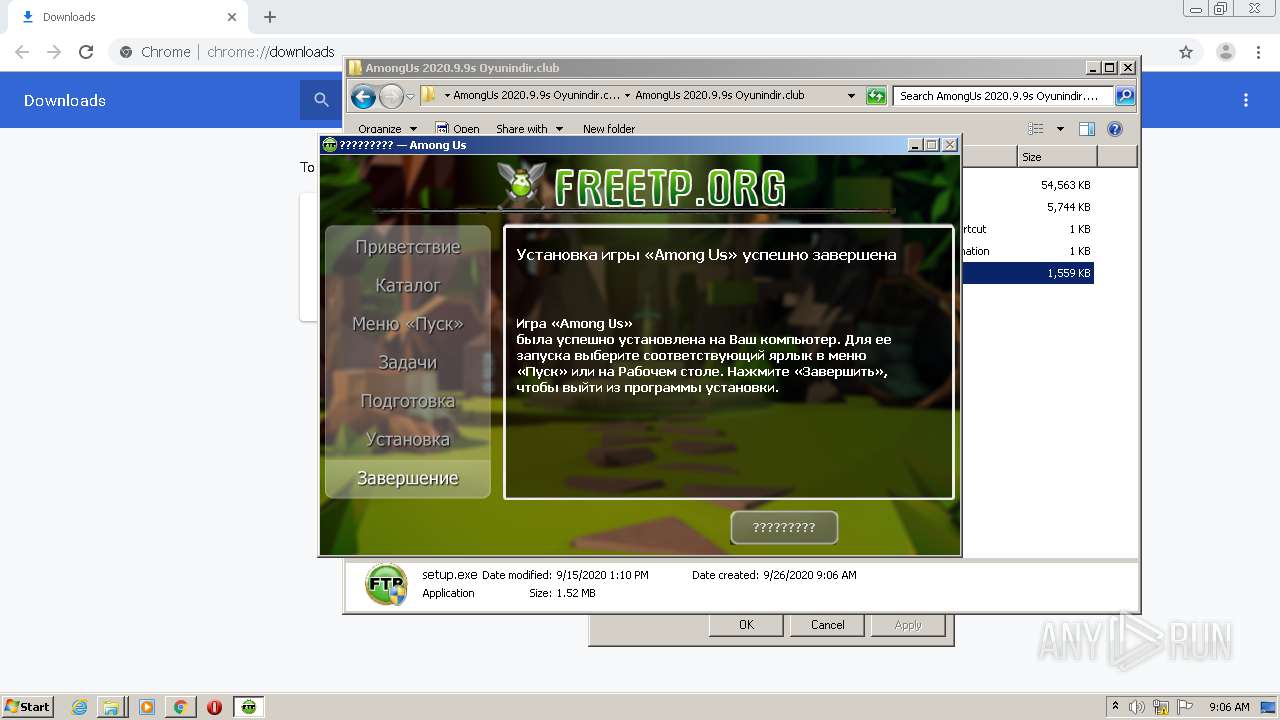Open the Share with menu
This screenshot has width=1280, height=720.
click(x=529, y=129)
